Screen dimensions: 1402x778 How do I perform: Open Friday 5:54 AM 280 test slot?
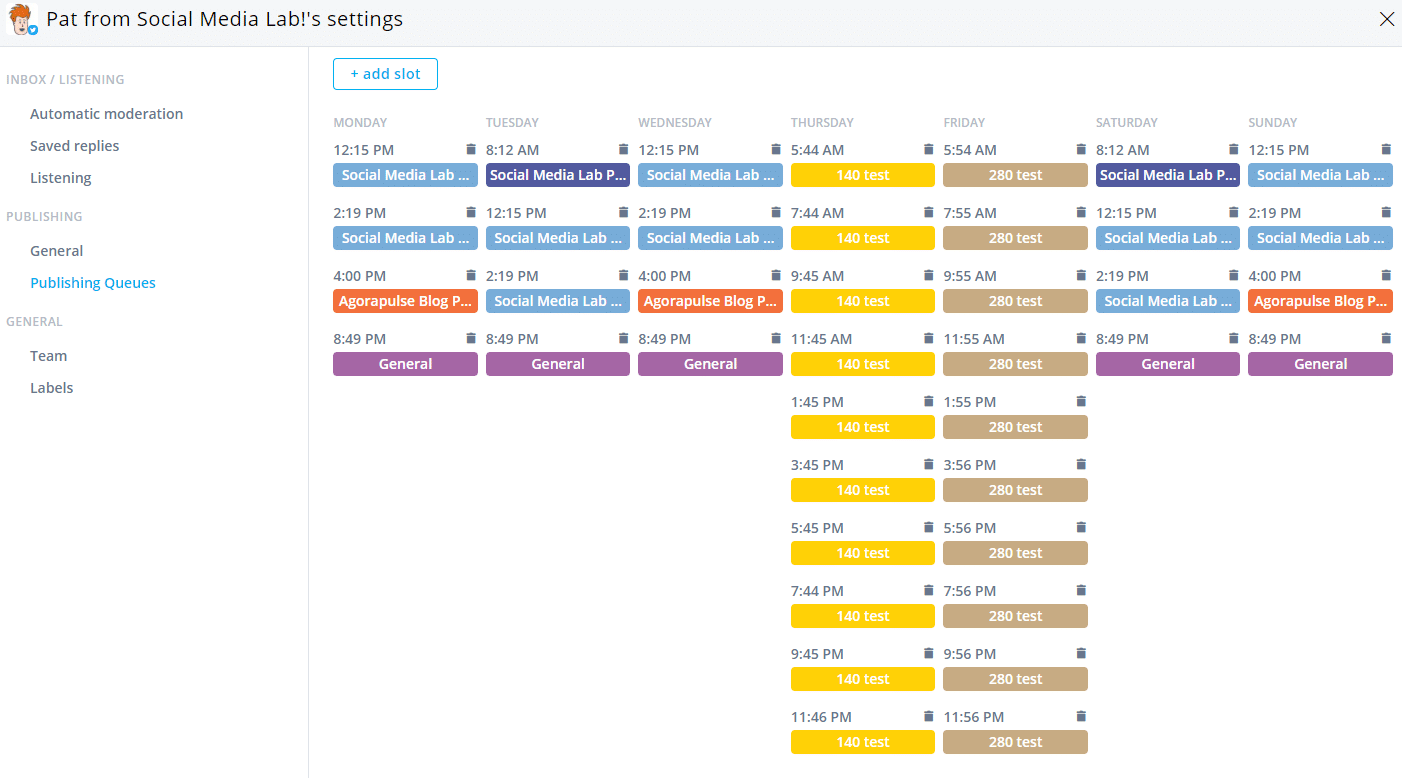click(x=1015, y=175)
